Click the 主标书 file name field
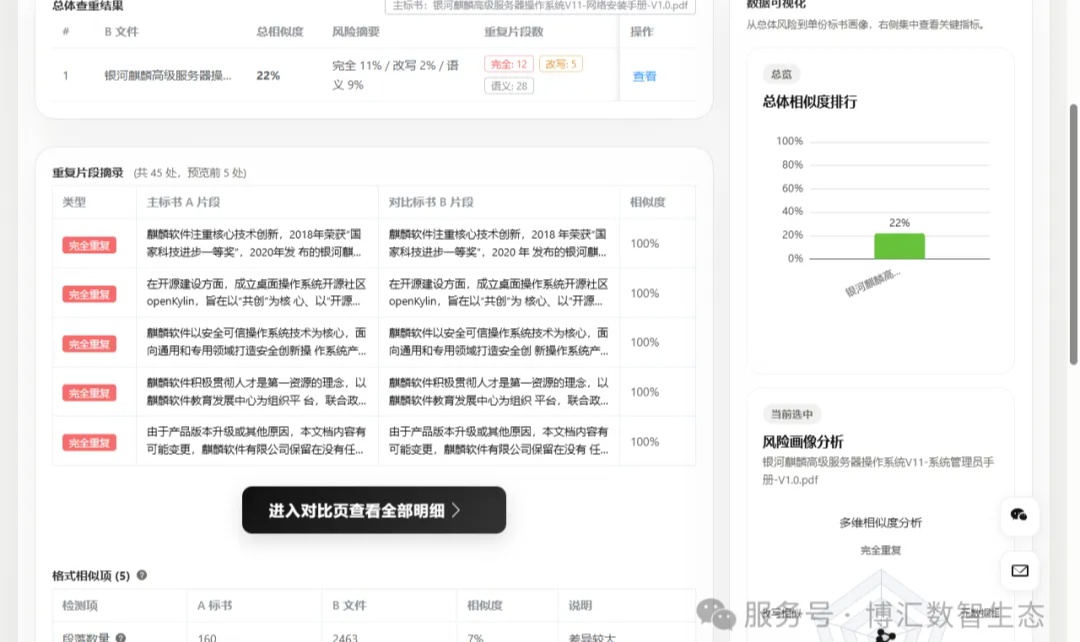The height and width of the screenshot is (642, 1080). tap(540, 6)
